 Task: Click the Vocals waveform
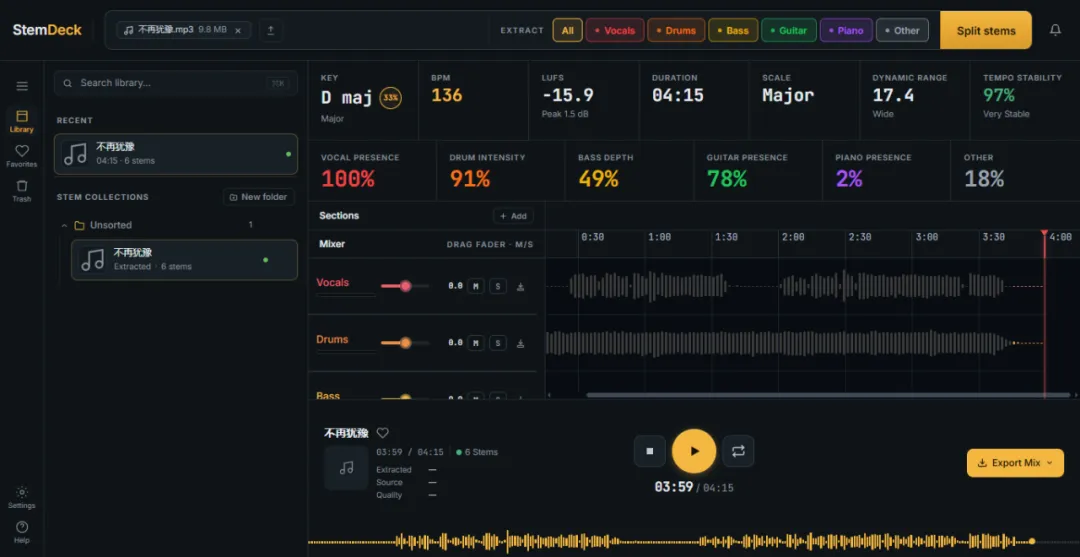[x=794, y=286]
